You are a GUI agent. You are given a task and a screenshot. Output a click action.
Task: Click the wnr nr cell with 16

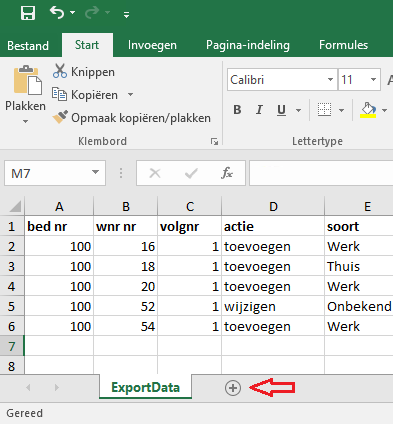[x=126, y=246]
